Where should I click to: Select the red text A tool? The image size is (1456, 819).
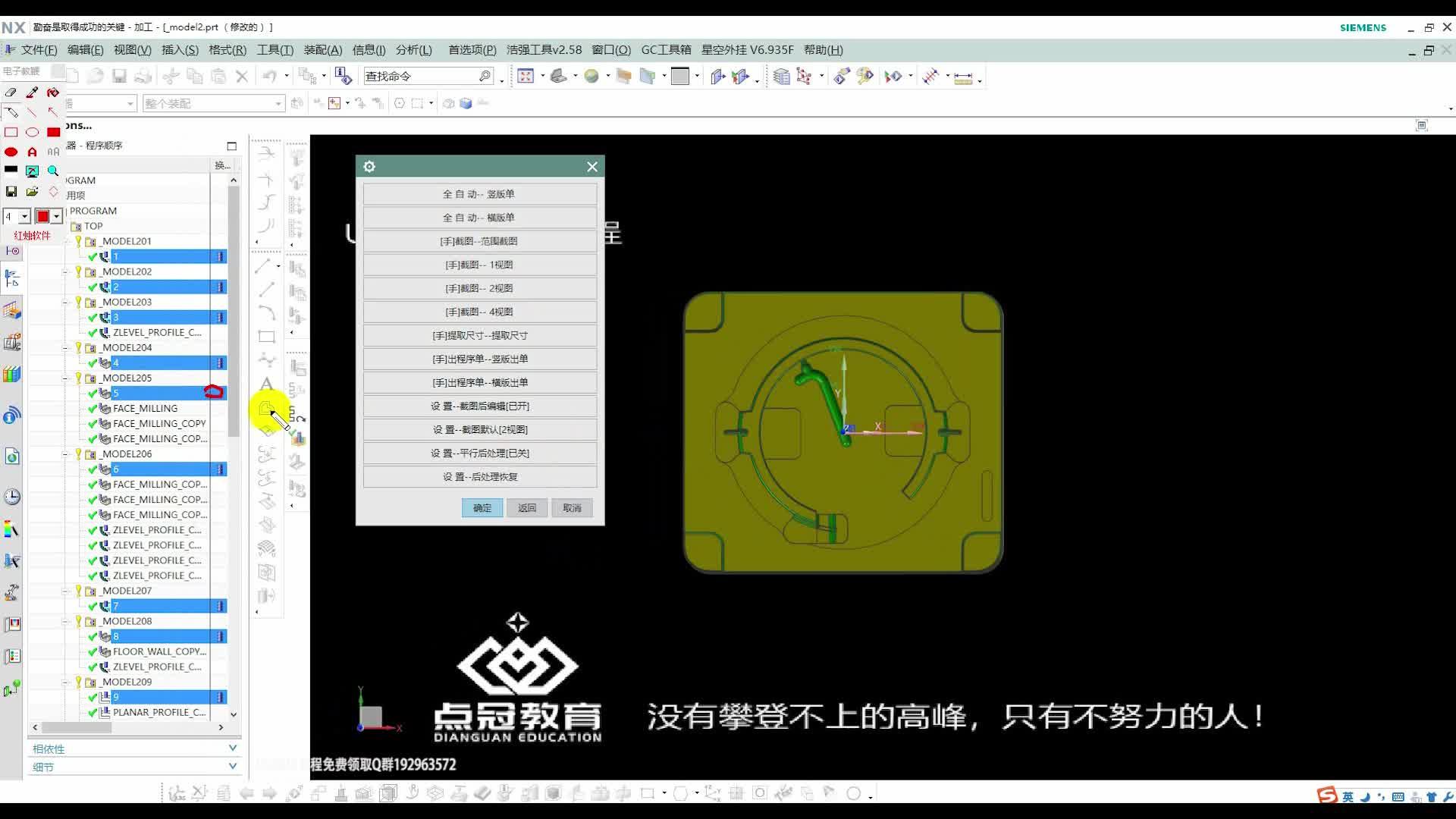(32, 152)
